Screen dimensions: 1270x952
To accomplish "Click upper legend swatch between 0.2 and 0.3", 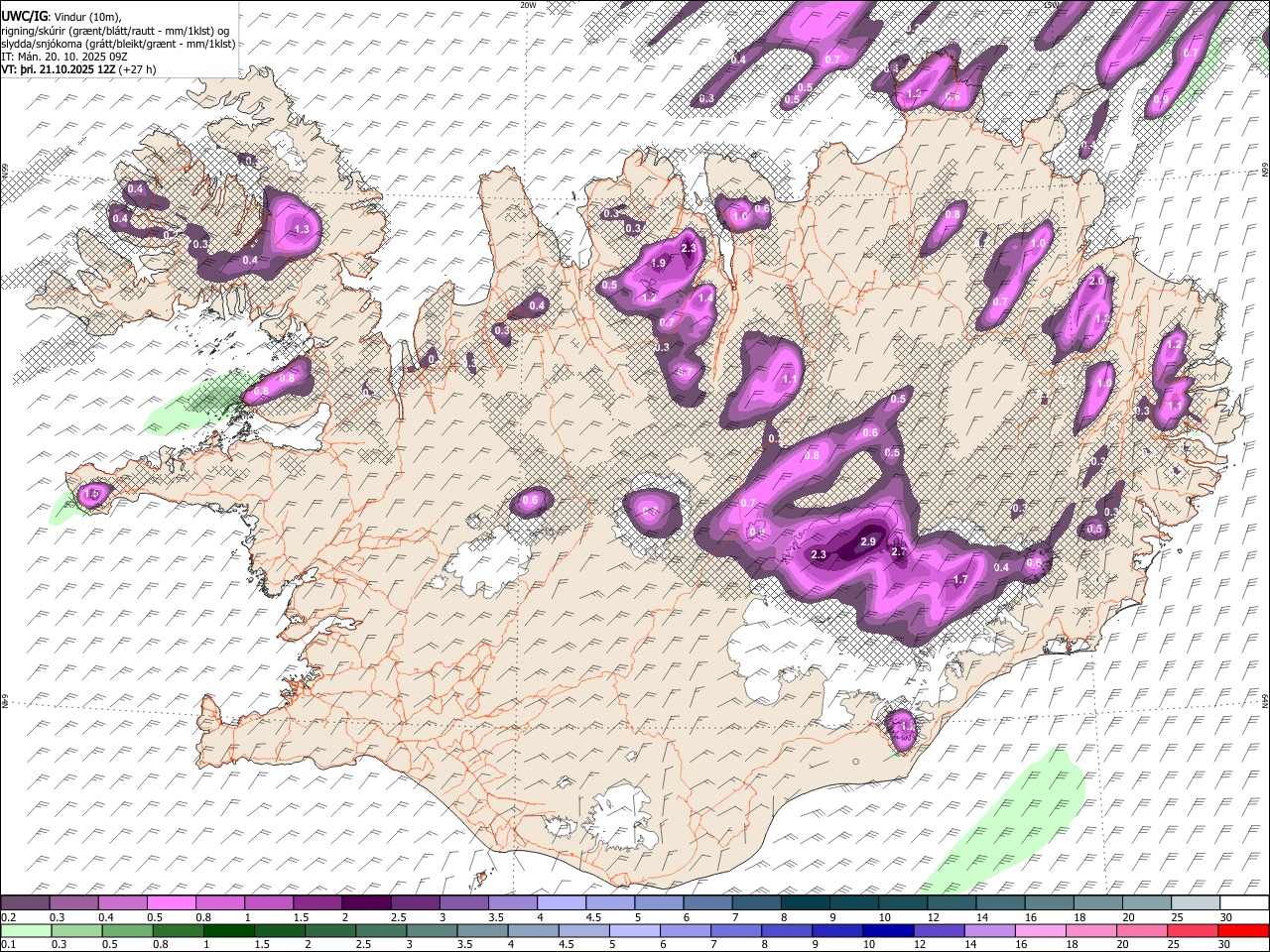I will click(x=27, y=902).
